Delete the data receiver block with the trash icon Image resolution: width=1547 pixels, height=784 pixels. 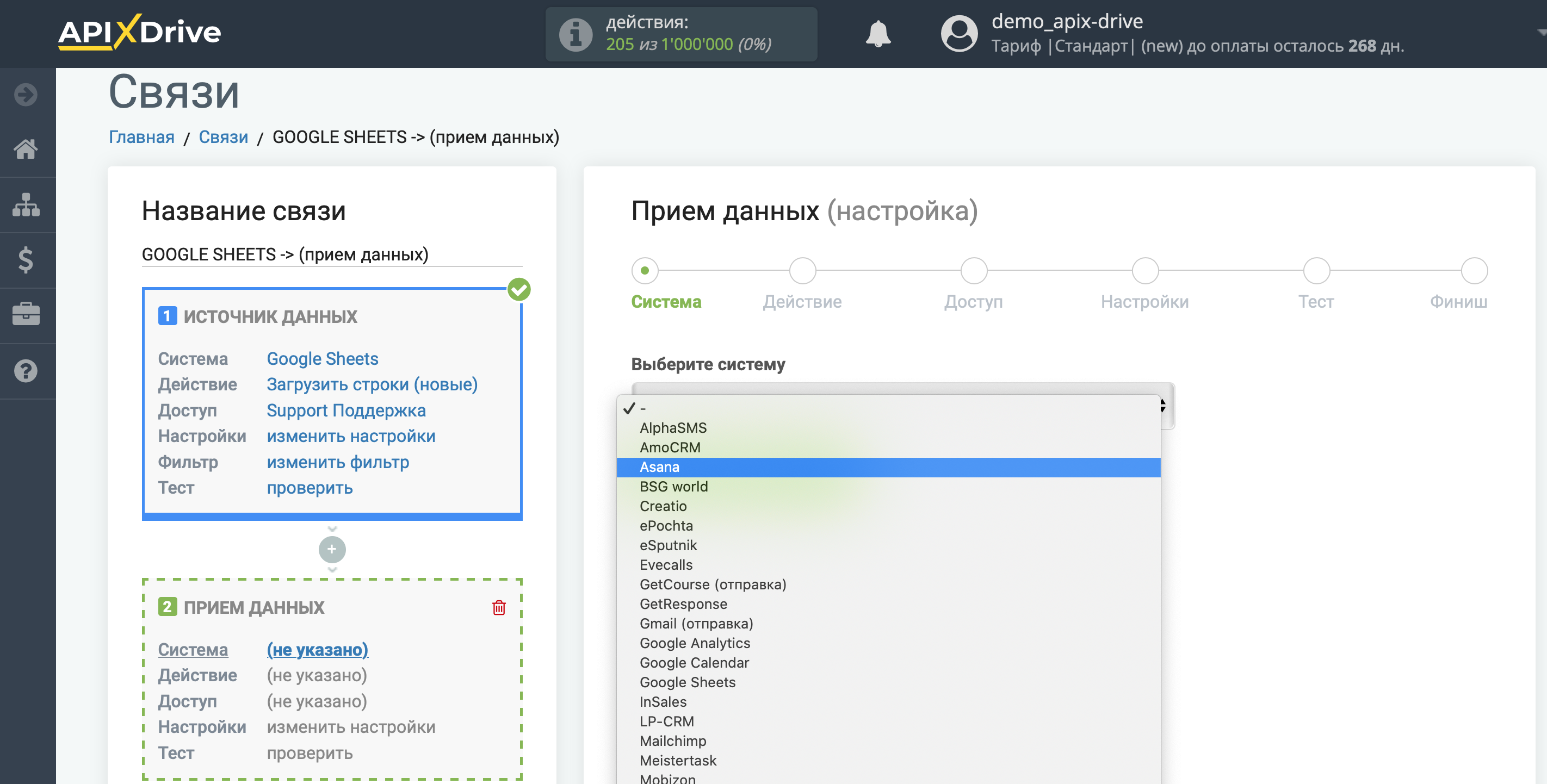[498, 607]
